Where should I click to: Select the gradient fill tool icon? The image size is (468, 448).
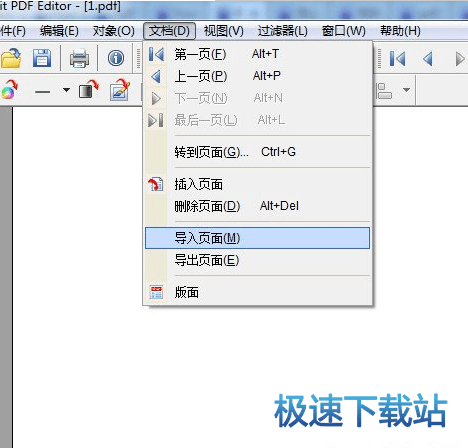pyautogui.click(x=88, y=89)
